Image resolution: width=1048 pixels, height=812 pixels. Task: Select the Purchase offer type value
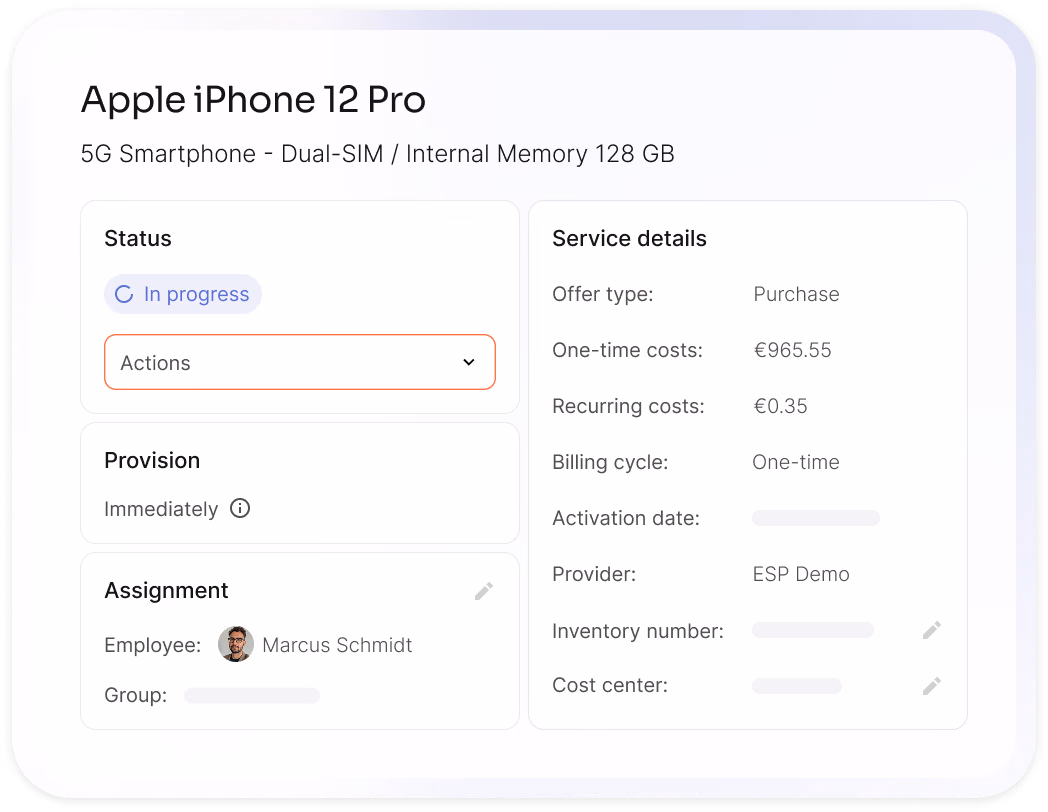pos(796,294)
